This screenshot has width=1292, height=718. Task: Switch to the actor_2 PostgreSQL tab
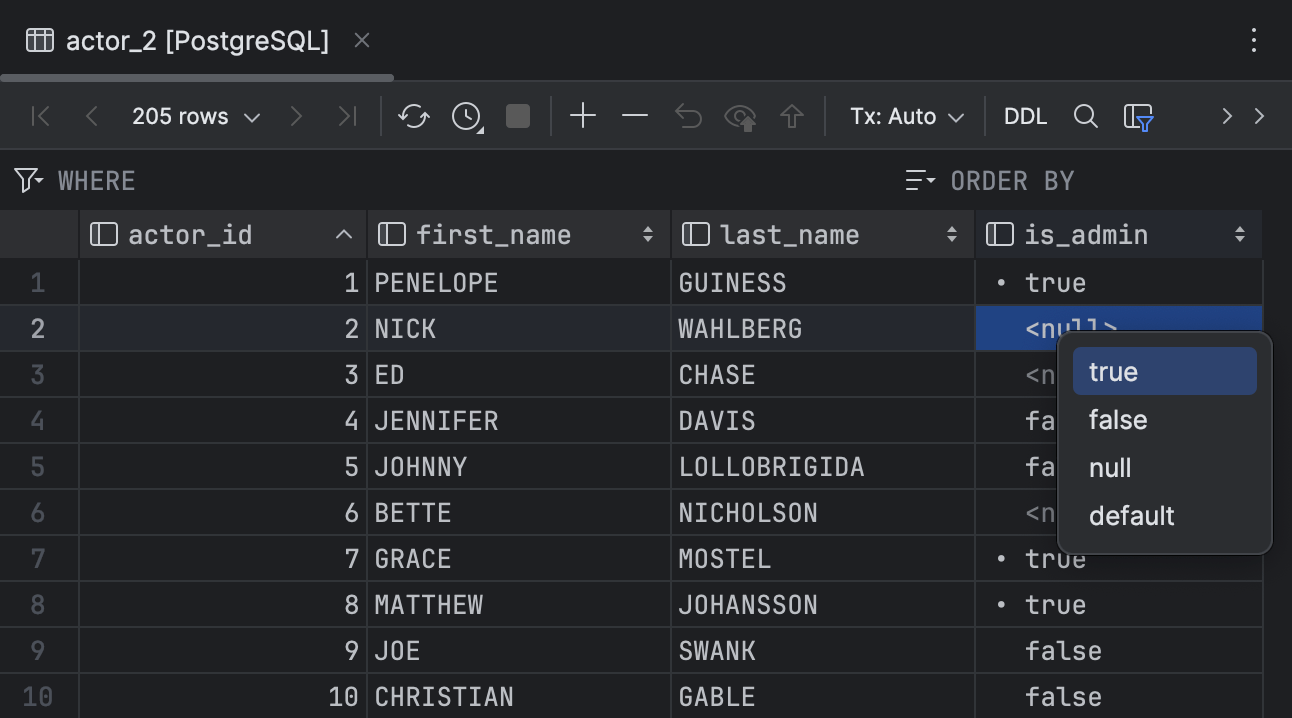point(180,40)
